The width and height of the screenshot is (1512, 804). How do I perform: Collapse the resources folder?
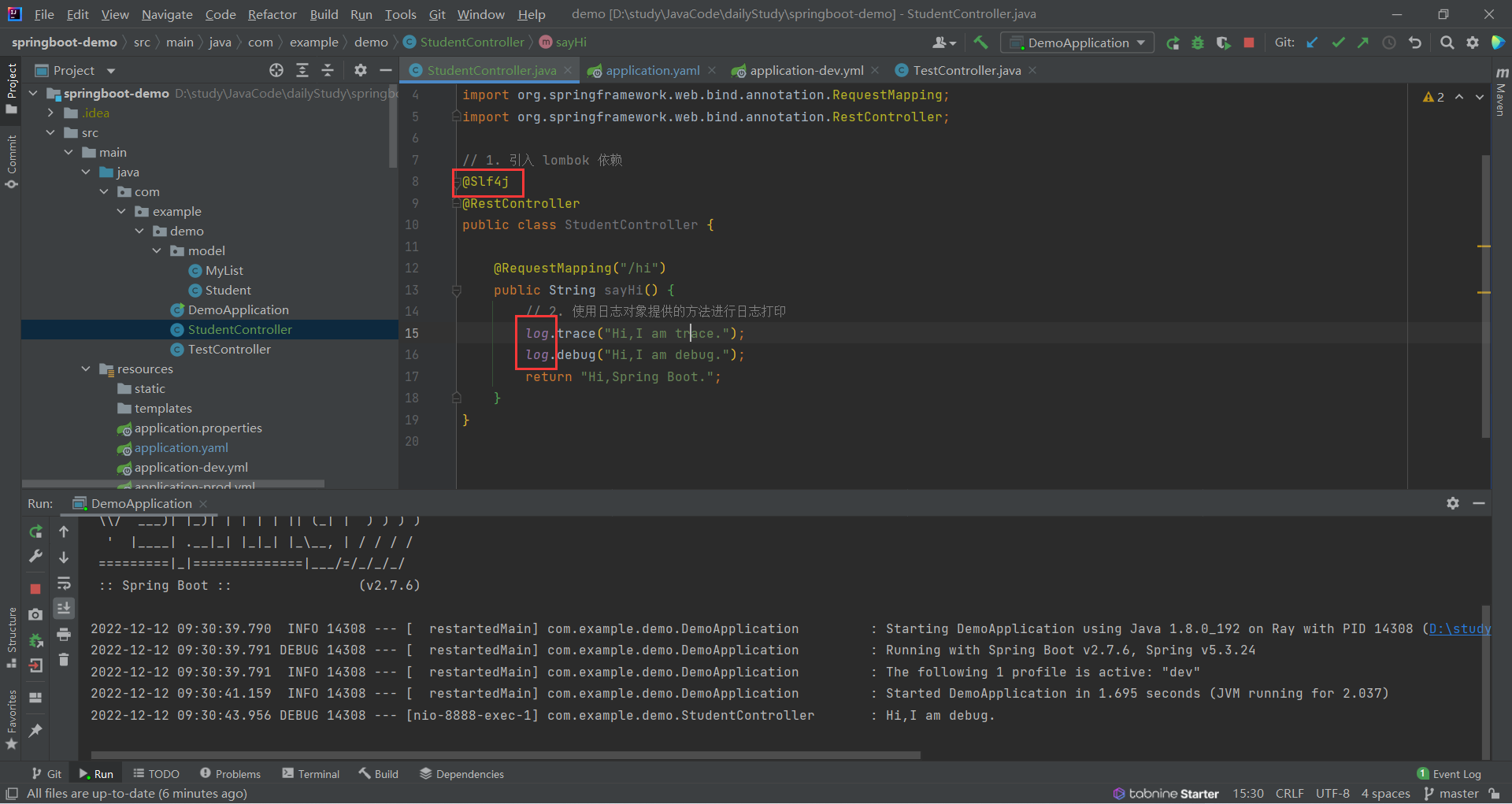[86, 369]
